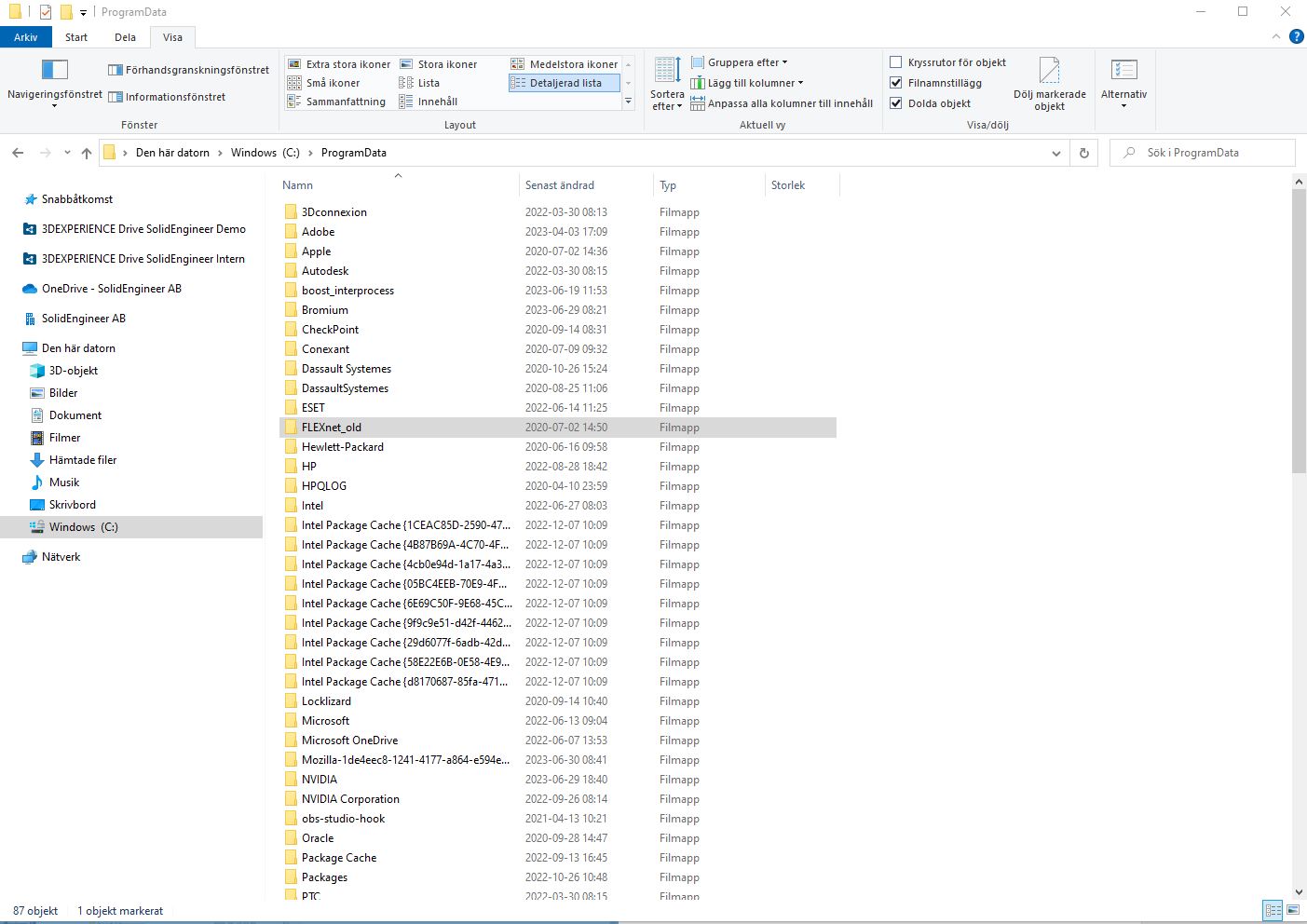Image resolution: width=1307 pixels, height=924 pixels.
Task: Toggle the Dolda objekt checkbox
Action: pyautogui.click(x=896, y=103)
